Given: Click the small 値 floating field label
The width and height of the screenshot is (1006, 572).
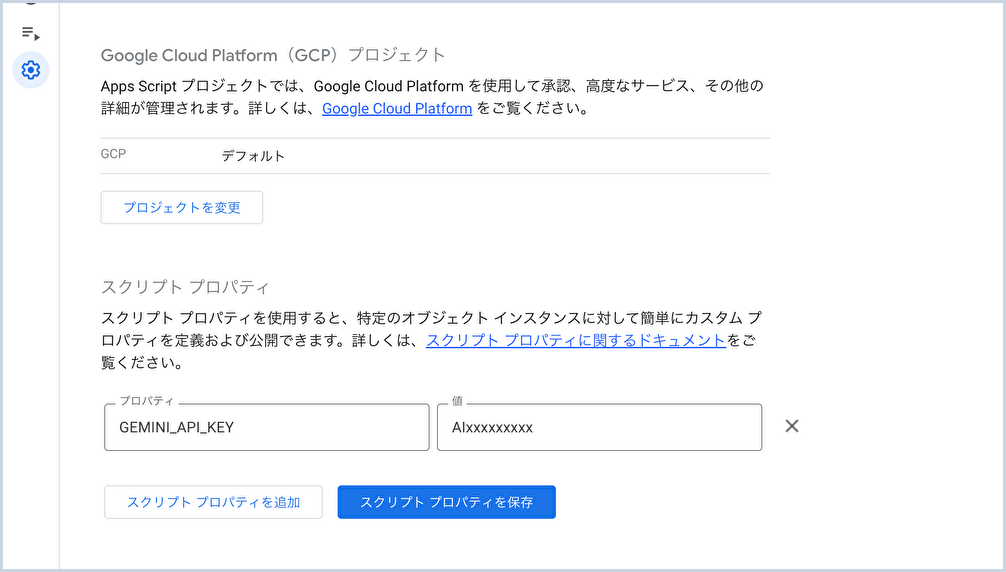Looking at the screenshot, I should point(457,401).
